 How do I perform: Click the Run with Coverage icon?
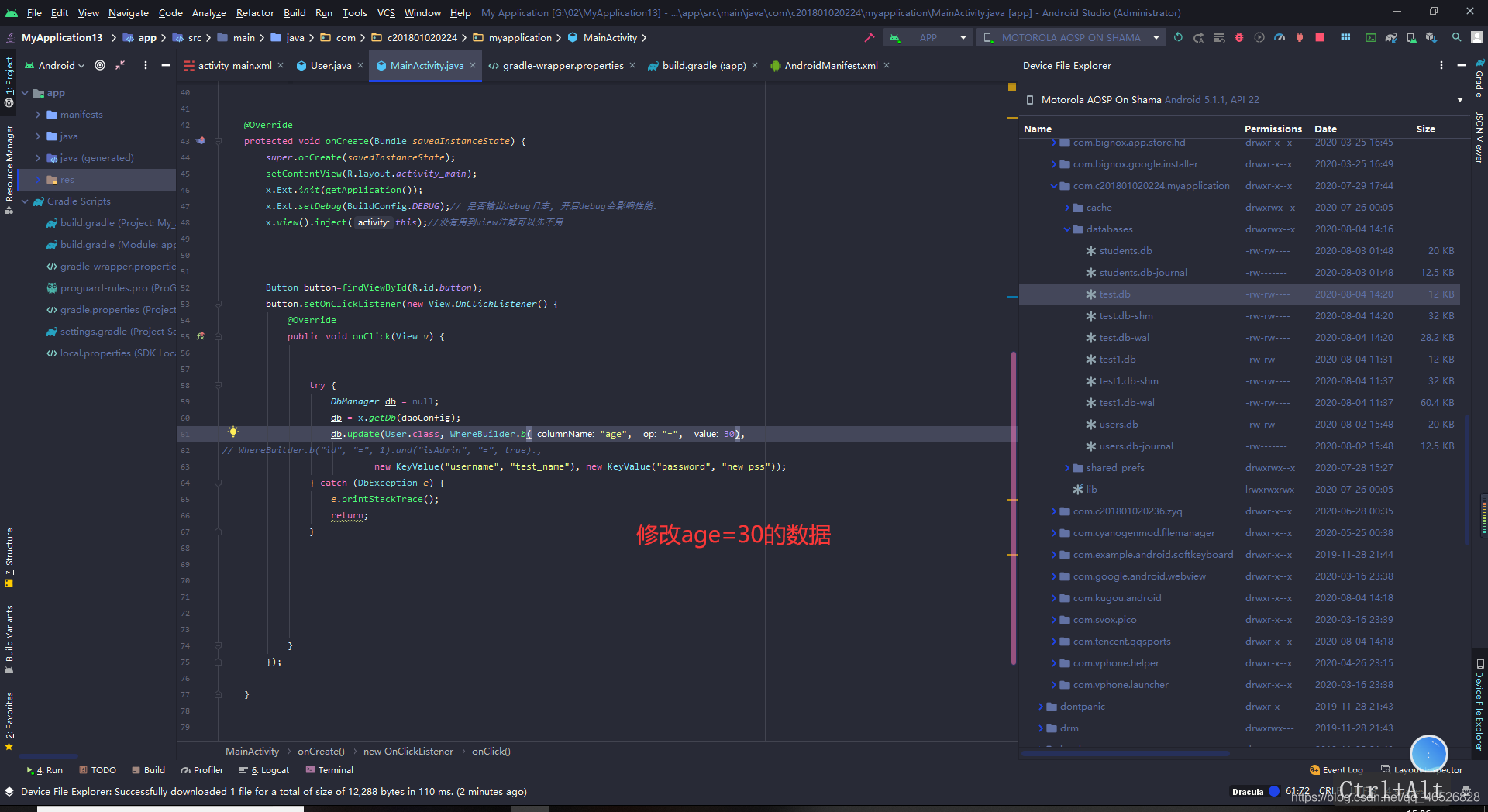pyautogui.click(x=1259, y=37)
